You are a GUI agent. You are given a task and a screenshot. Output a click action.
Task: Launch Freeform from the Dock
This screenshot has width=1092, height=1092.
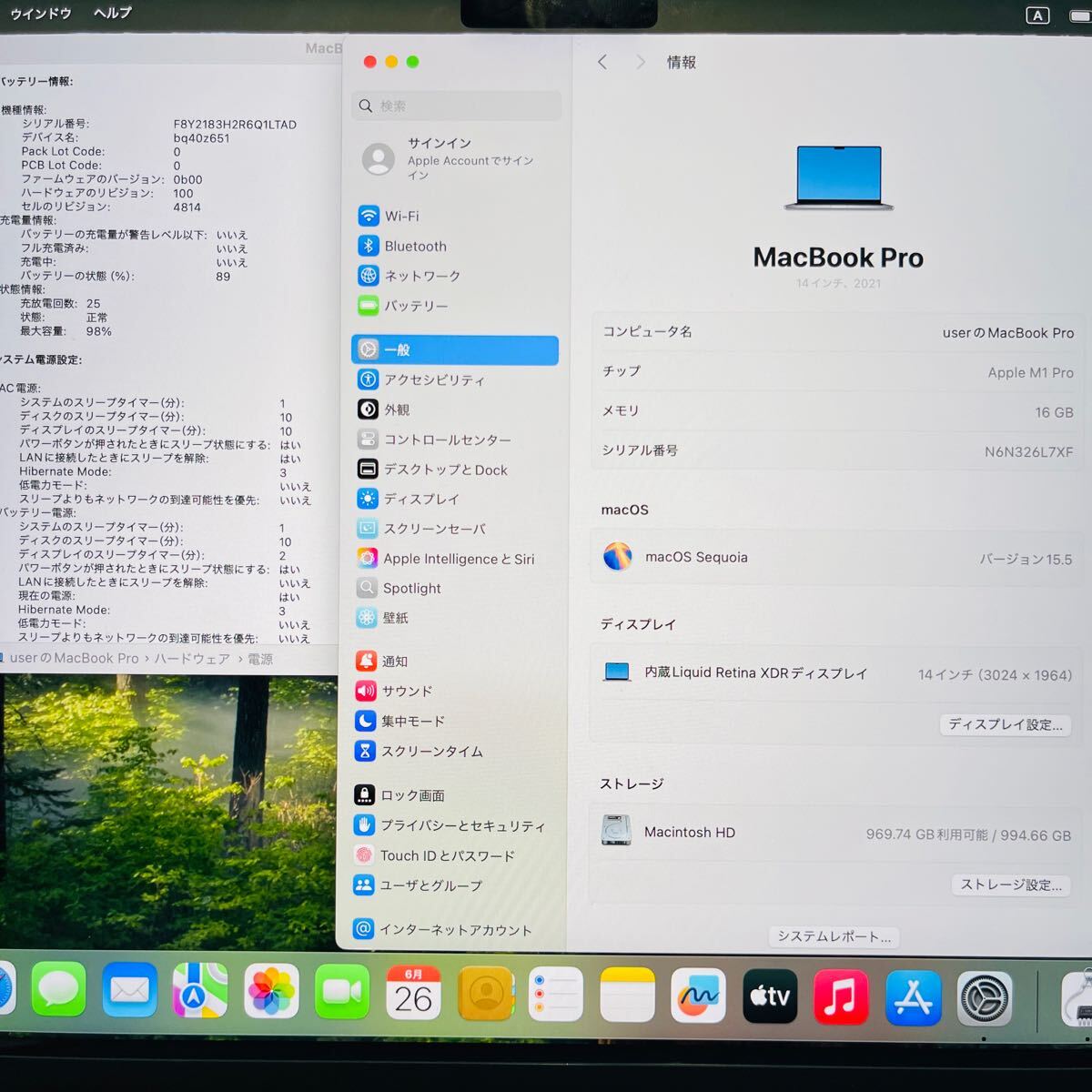click(x=698, y=996)
